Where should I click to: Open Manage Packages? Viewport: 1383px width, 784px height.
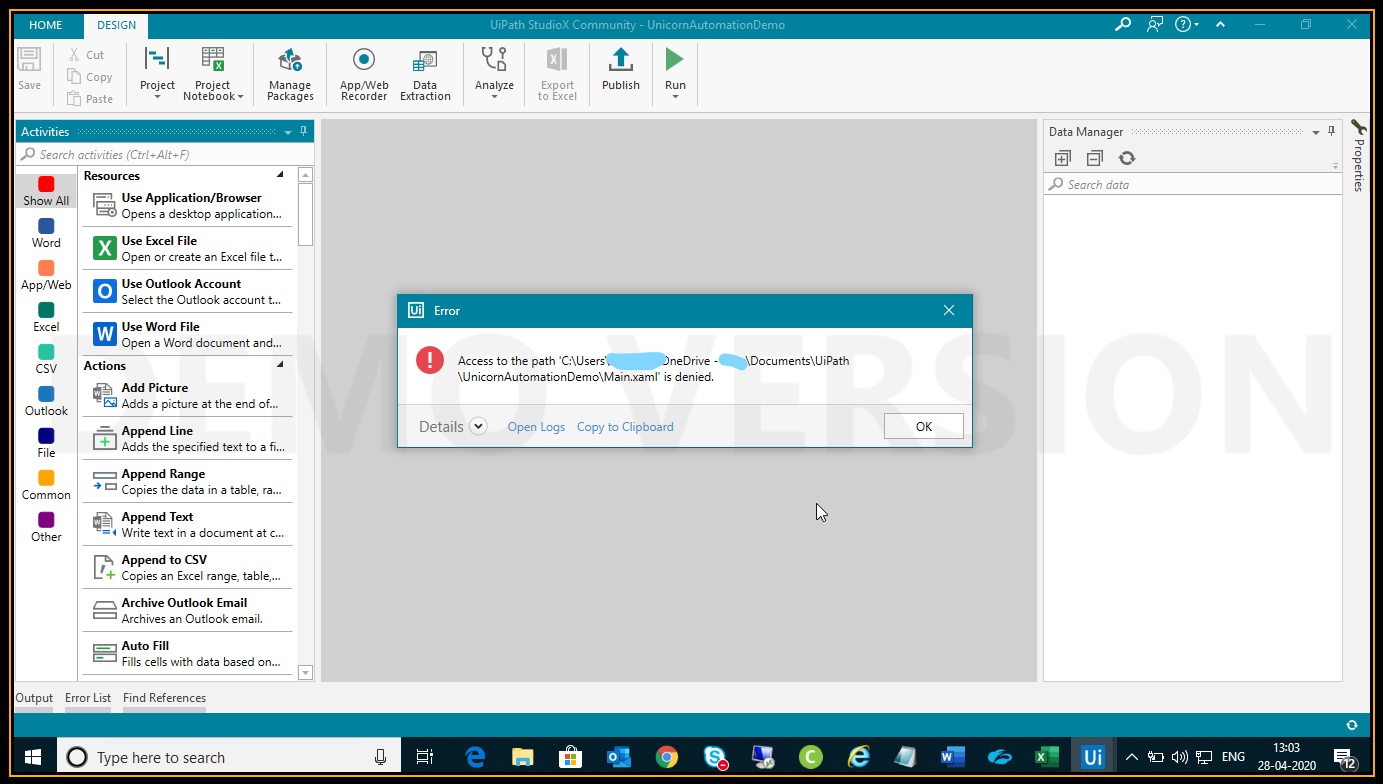tap(290, 74)
